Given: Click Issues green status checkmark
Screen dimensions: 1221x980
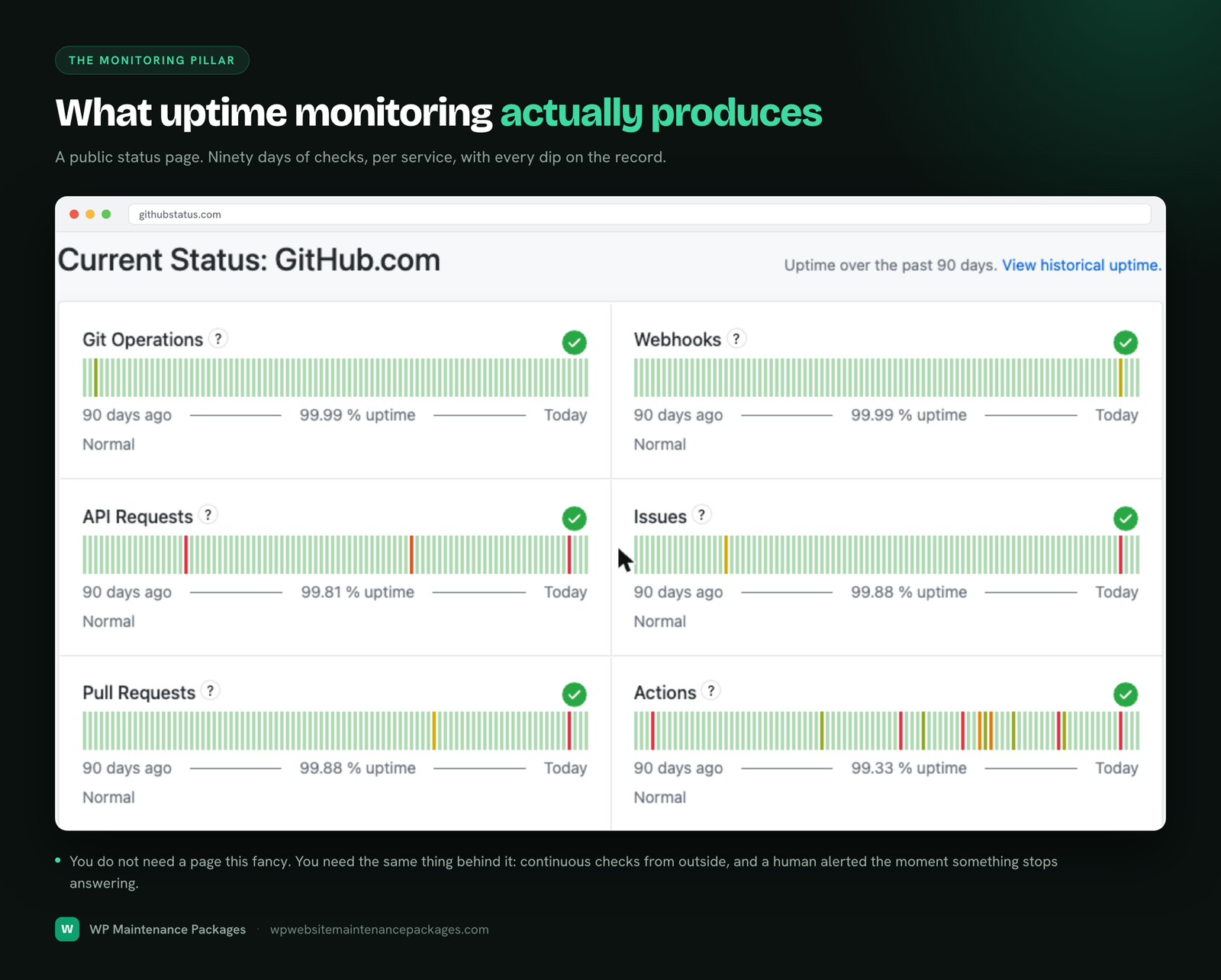Looking at the screenshot, I should click(1126, 519).
